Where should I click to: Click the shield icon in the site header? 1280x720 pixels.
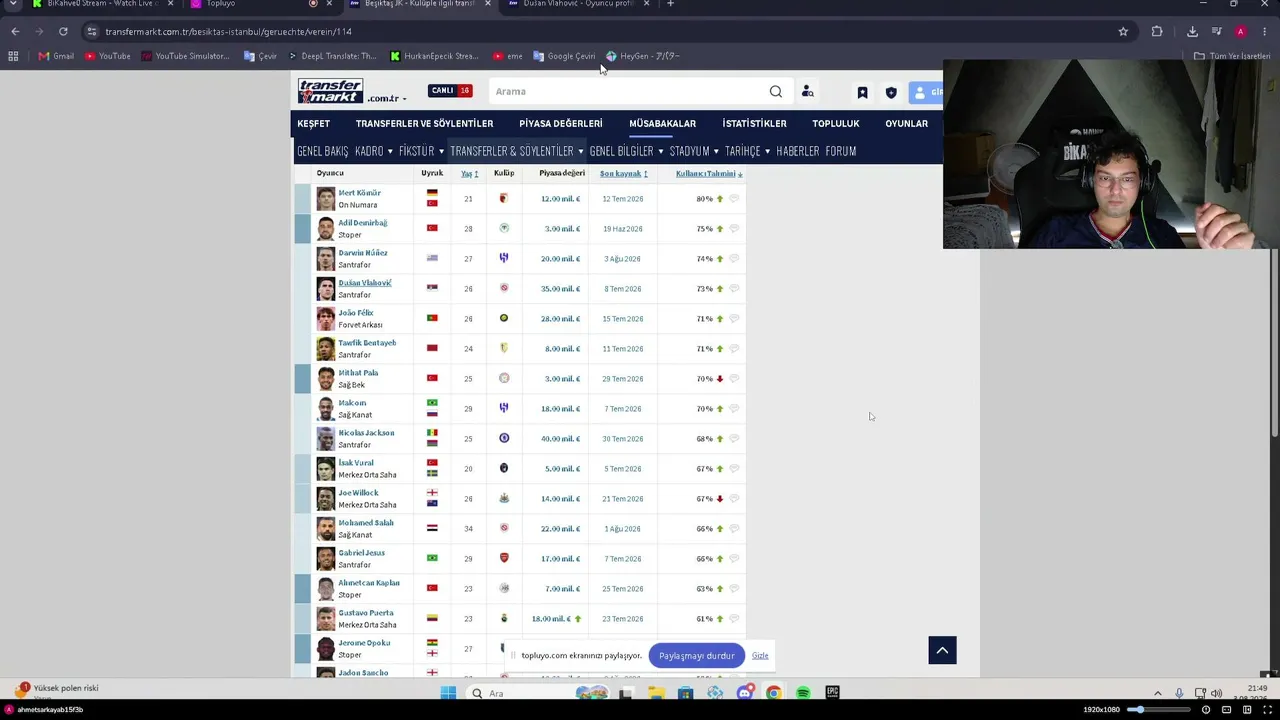[x=891, y=93]
